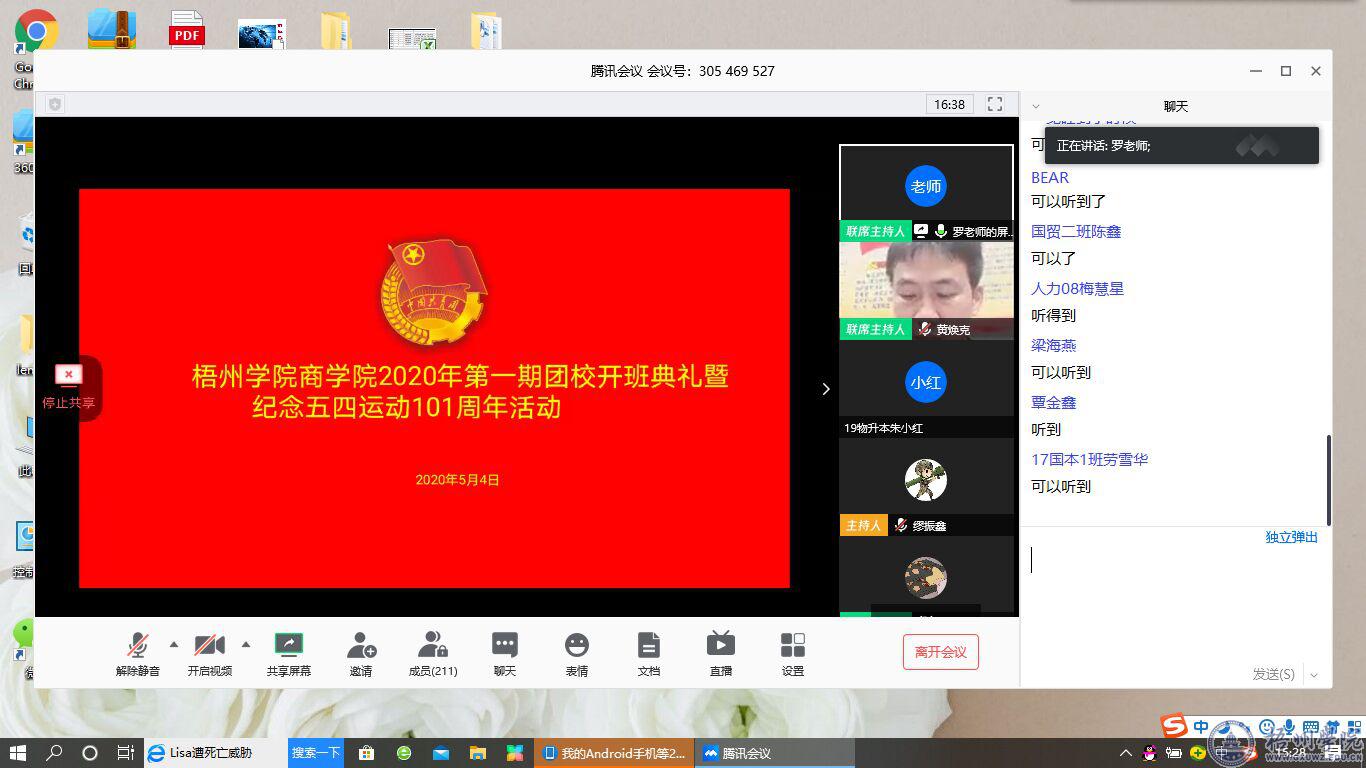The width and height of the screenshot is (1366, 768).
Task: Stop sharing with the 停止共享 button
Action: click(x=68, y=388)
